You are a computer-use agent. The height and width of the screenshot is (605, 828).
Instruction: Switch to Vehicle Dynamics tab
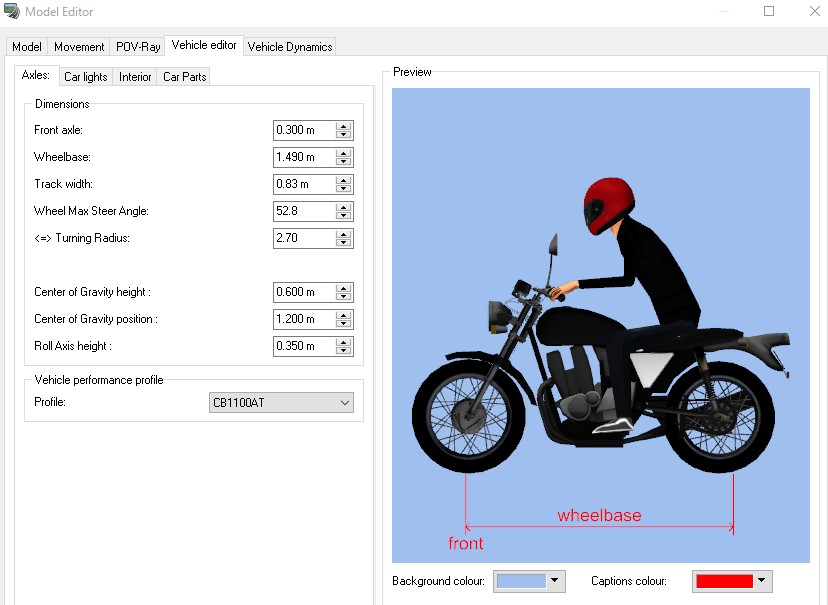[x=290, y=46]
